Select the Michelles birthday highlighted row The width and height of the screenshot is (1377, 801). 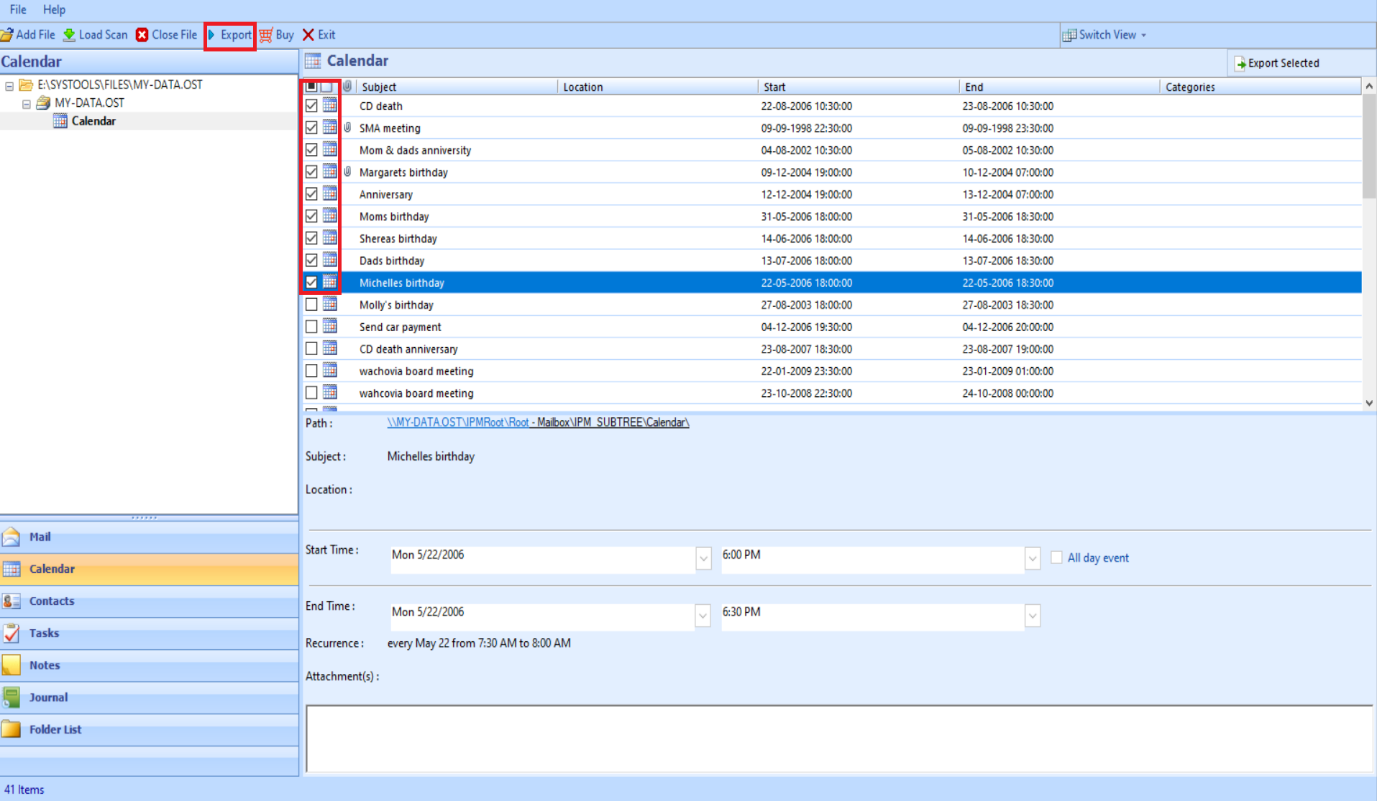tap(831, 283)
